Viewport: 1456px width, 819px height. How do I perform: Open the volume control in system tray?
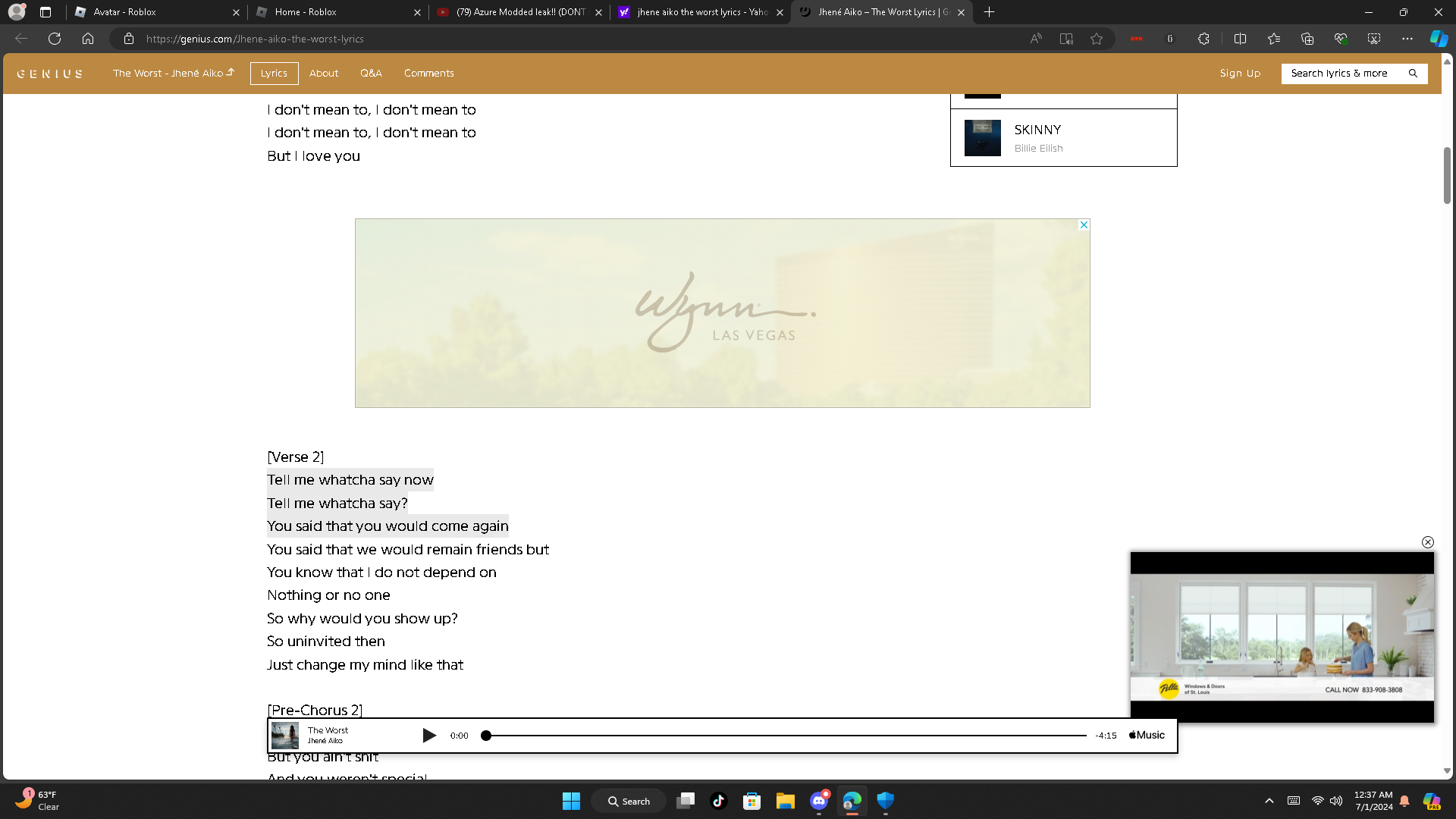(1336, 801)
